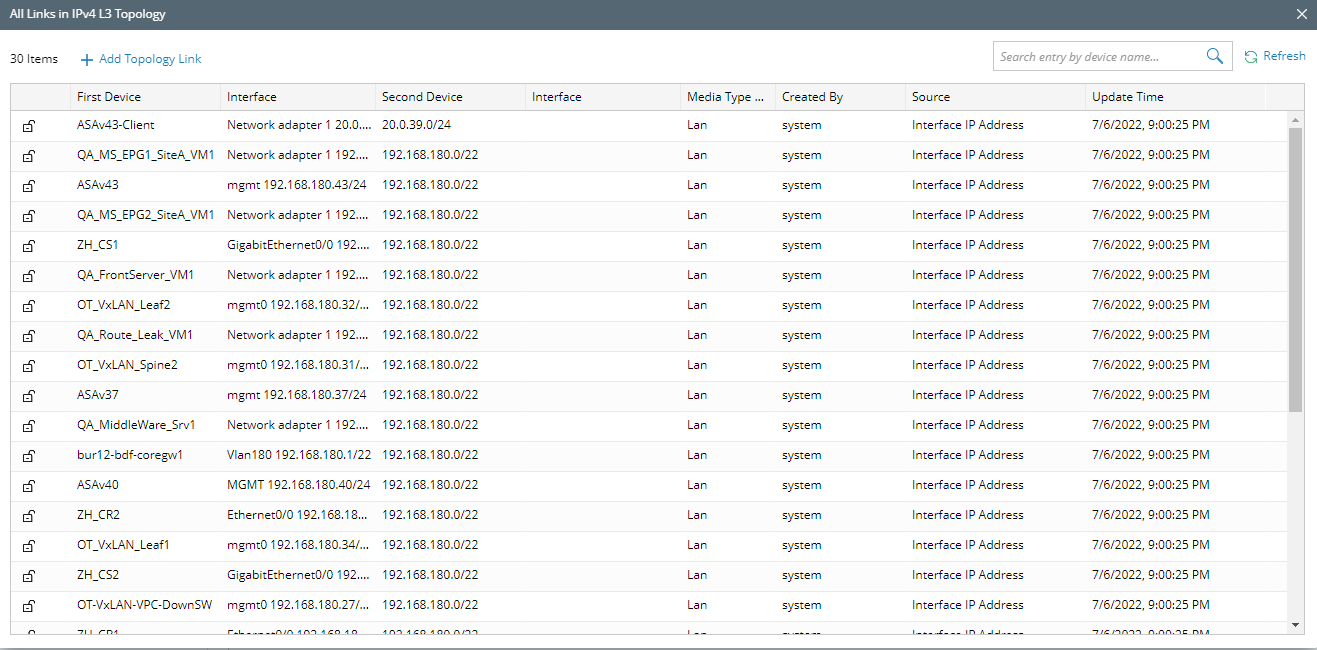The width and height of the screenshot is (1317, 650).
Task: Click the search magnifier icon
Action: click(1214, 56)
